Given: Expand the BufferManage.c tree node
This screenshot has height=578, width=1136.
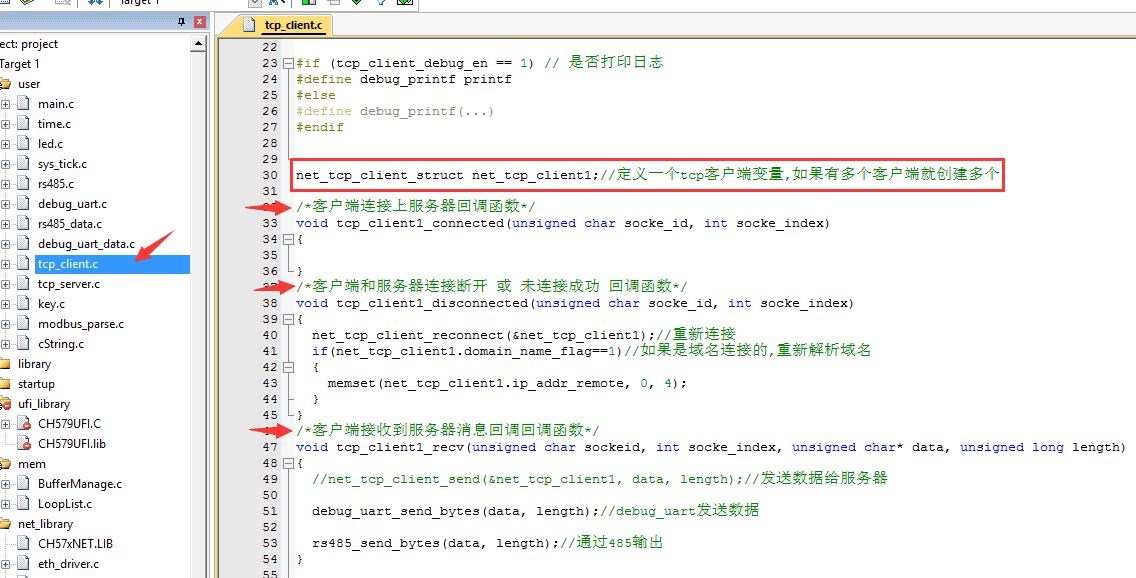Looking at the screenshot, I should tap(5, 484).
